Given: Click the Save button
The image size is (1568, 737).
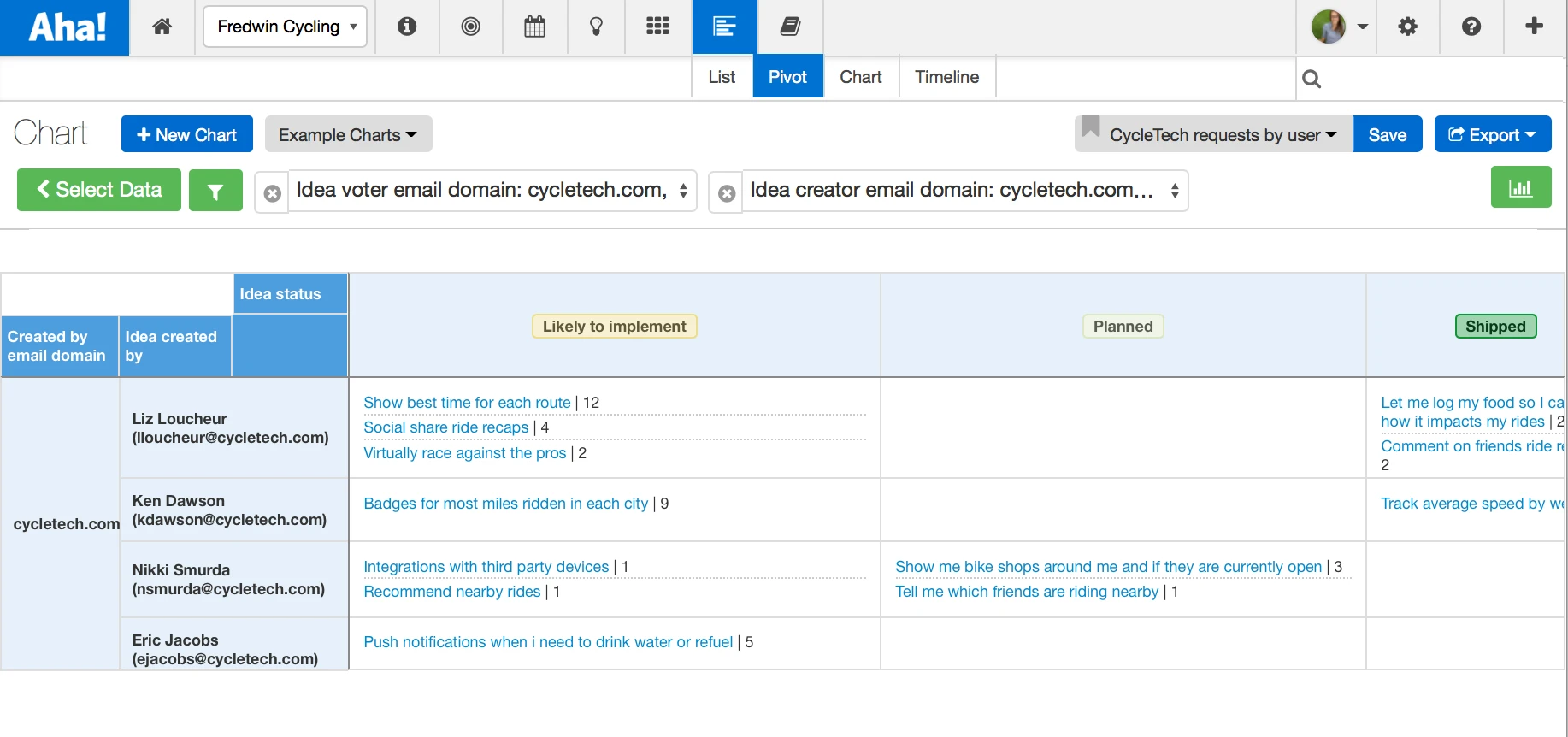Looking at the screenshot, I should pos(1388,134).
